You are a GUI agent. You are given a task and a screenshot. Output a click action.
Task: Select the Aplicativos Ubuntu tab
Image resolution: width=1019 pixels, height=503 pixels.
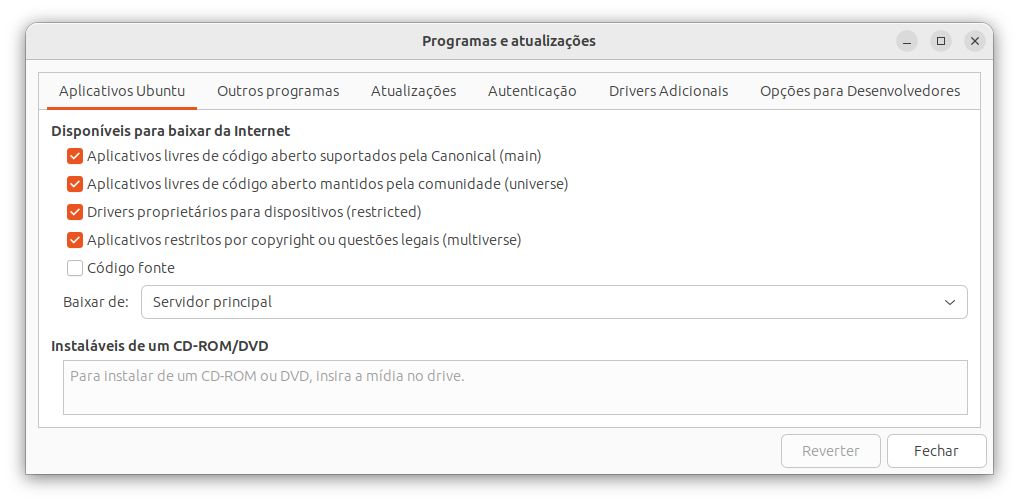(x=122, y=91)
